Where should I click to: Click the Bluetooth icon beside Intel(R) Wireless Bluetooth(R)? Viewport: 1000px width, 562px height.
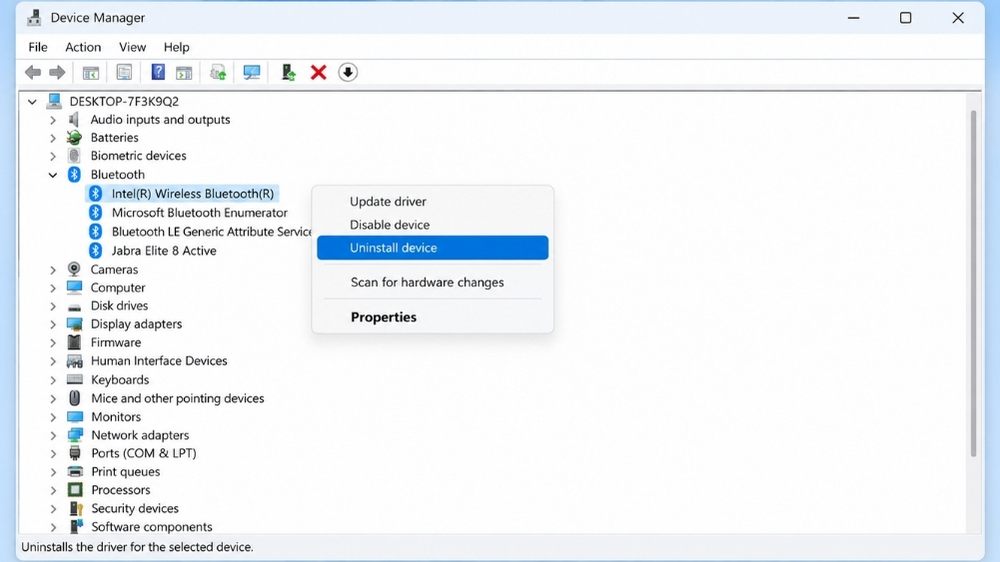[x=96, y=193]
